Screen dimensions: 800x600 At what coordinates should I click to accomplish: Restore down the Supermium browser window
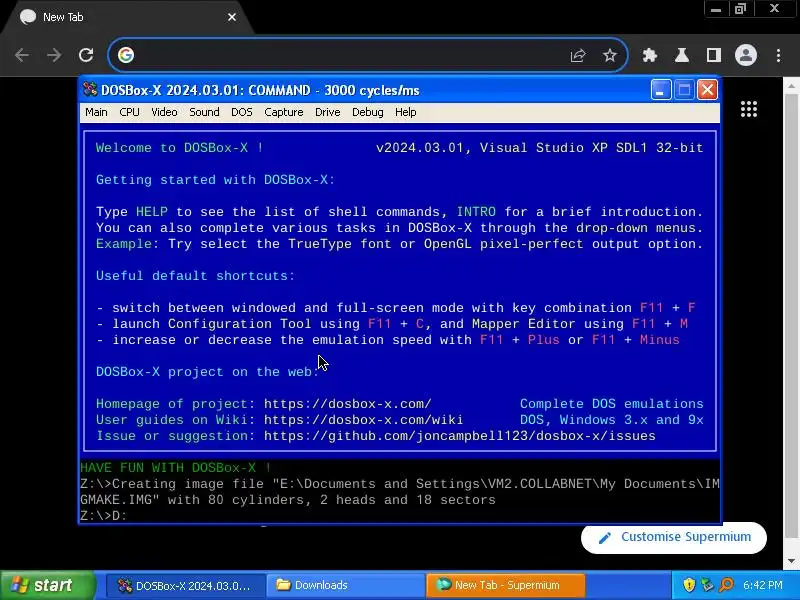tap(740, 9)
